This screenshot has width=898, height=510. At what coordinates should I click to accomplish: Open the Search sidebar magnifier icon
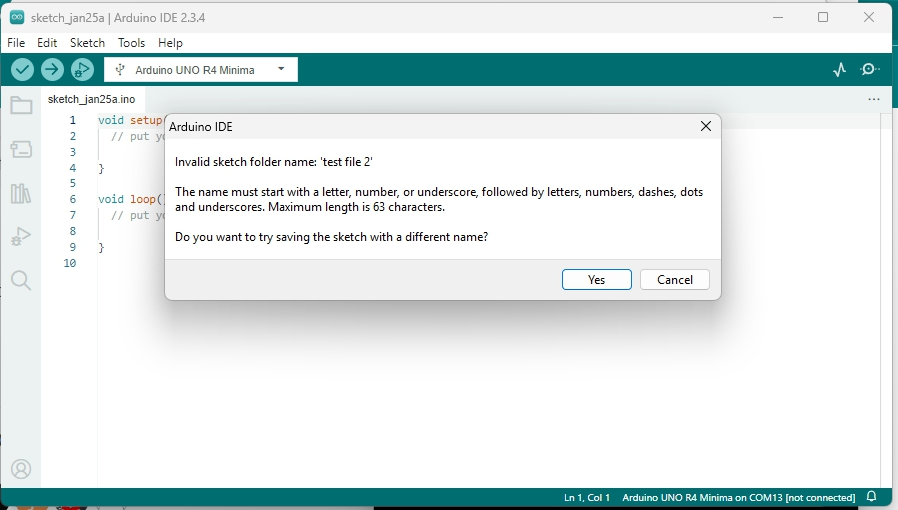[x=21, y=280]
